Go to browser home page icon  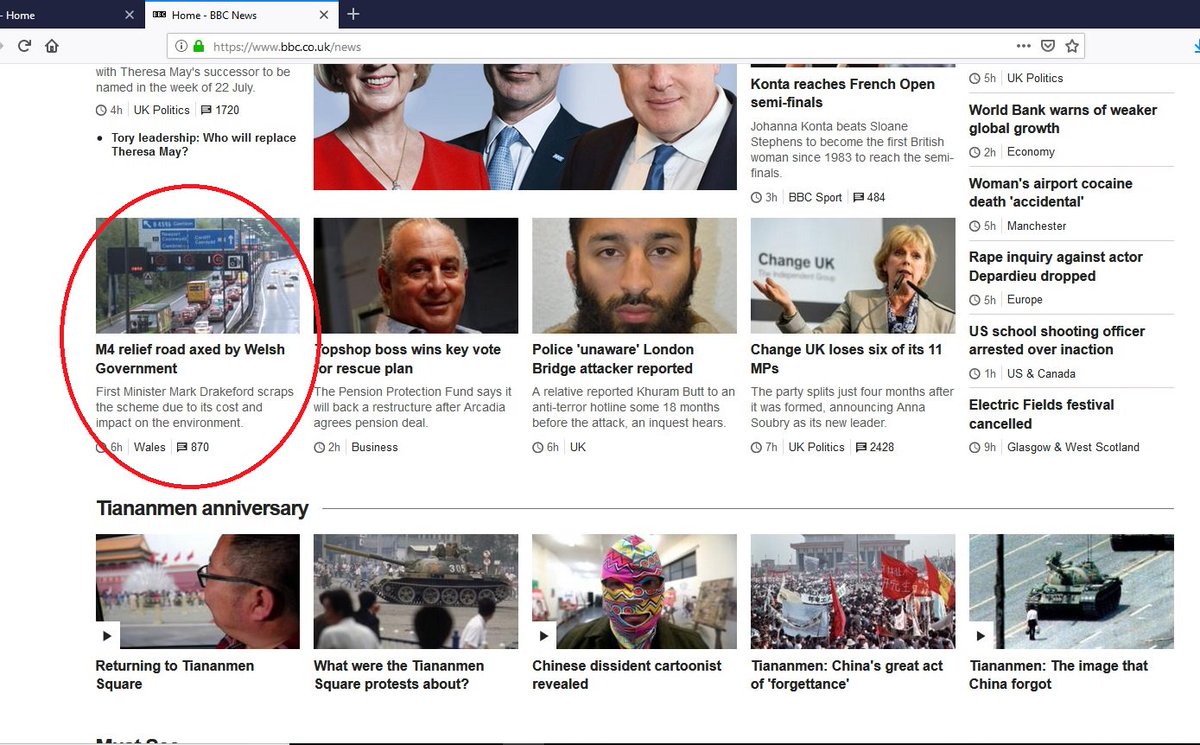(x=52, y=46)
